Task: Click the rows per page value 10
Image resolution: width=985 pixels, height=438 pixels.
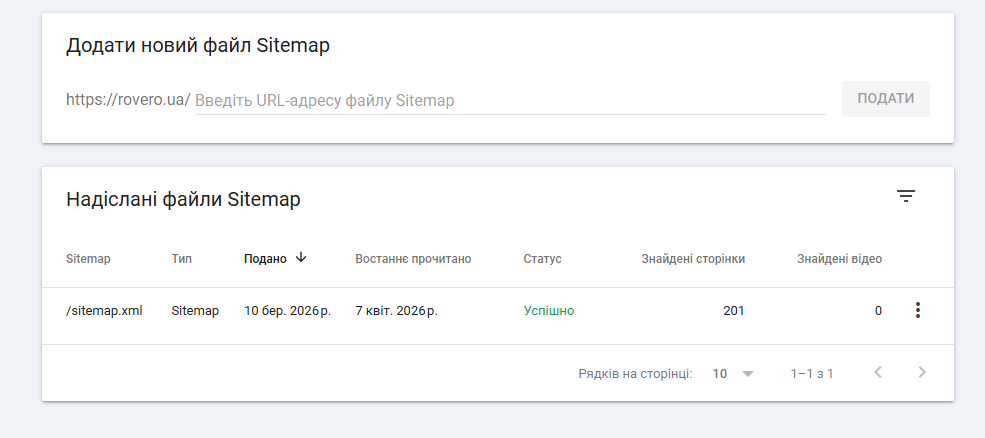Action: [720, 374]
